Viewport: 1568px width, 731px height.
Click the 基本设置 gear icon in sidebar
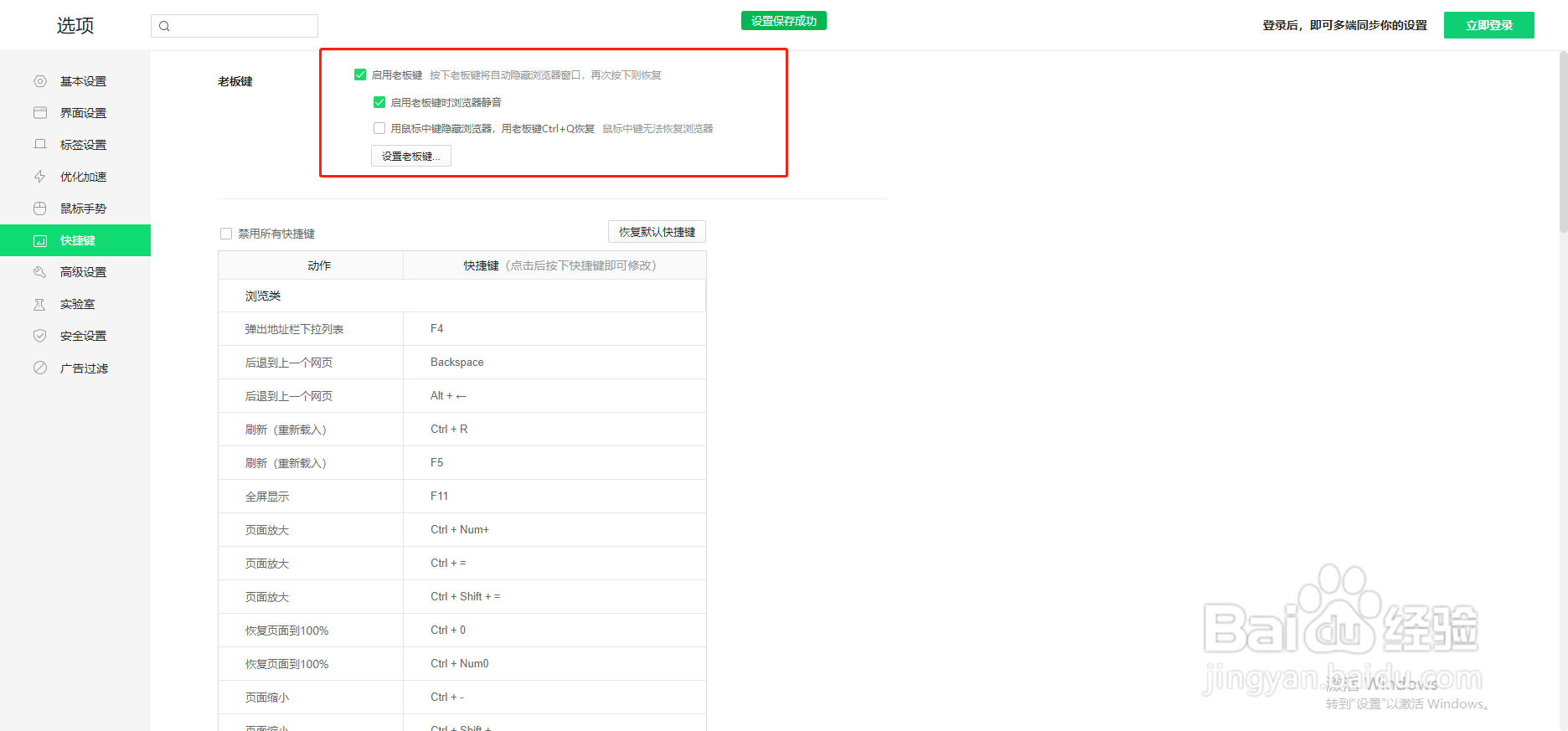39,81
